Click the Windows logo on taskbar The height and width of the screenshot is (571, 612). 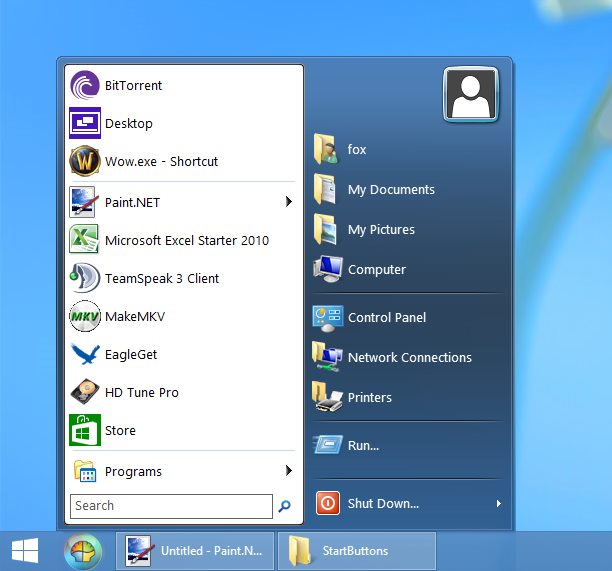[x=25, y=551]
